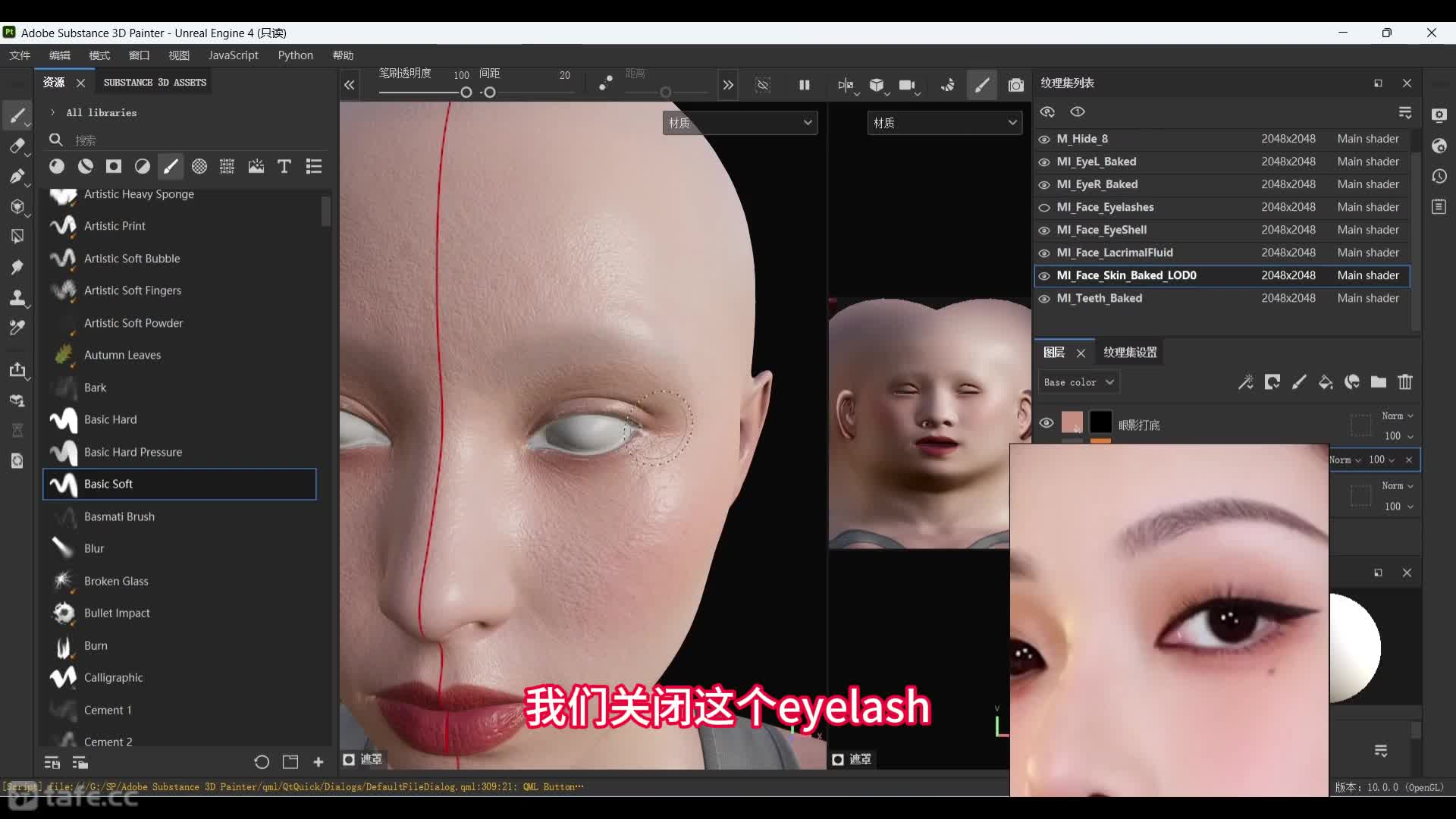
Task: Switch to the 纹理集设置 tab
Action: point(1129,353)
